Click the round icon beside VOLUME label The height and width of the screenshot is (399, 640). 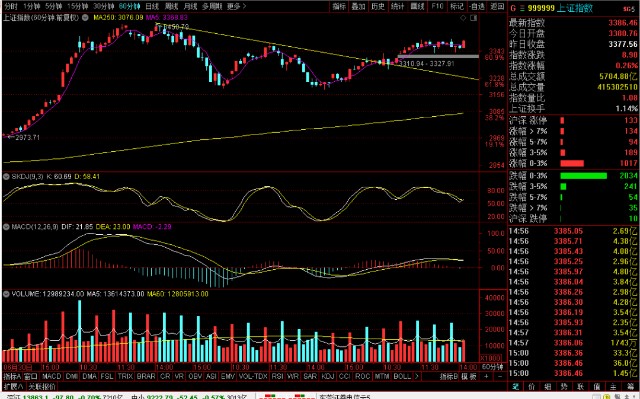(x=6, y=294)
